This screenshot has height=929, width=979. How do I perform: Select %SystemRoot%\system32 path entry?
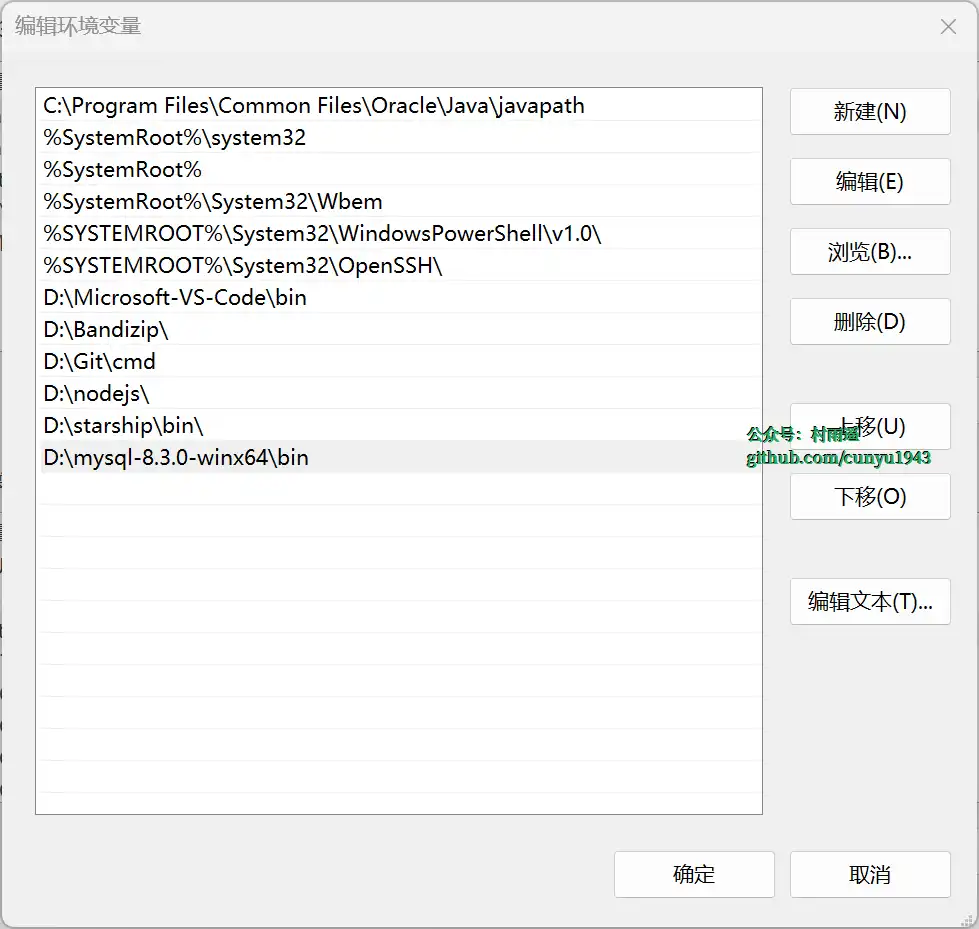click(x=175, y=138)
